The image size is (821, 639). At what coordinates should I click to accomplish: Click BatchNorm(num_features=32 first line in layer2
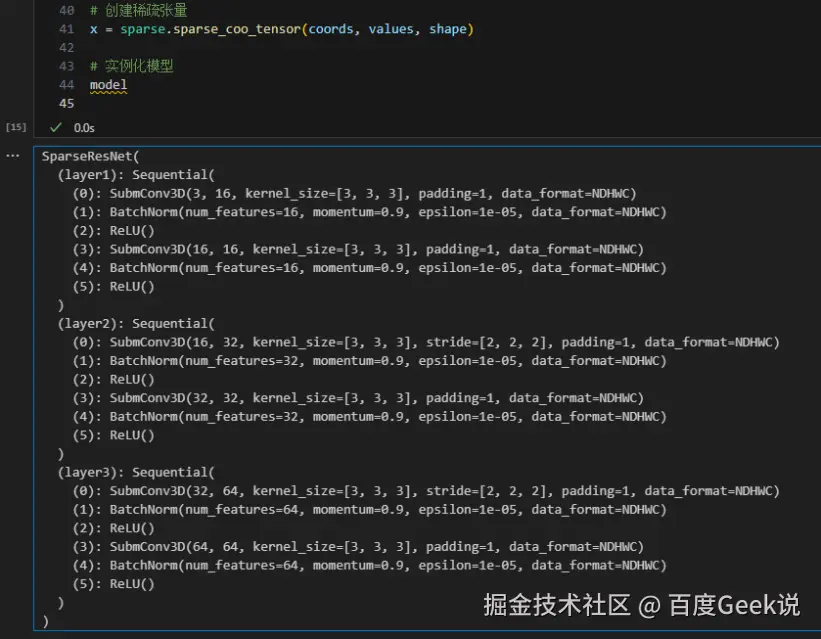[370, 360]
